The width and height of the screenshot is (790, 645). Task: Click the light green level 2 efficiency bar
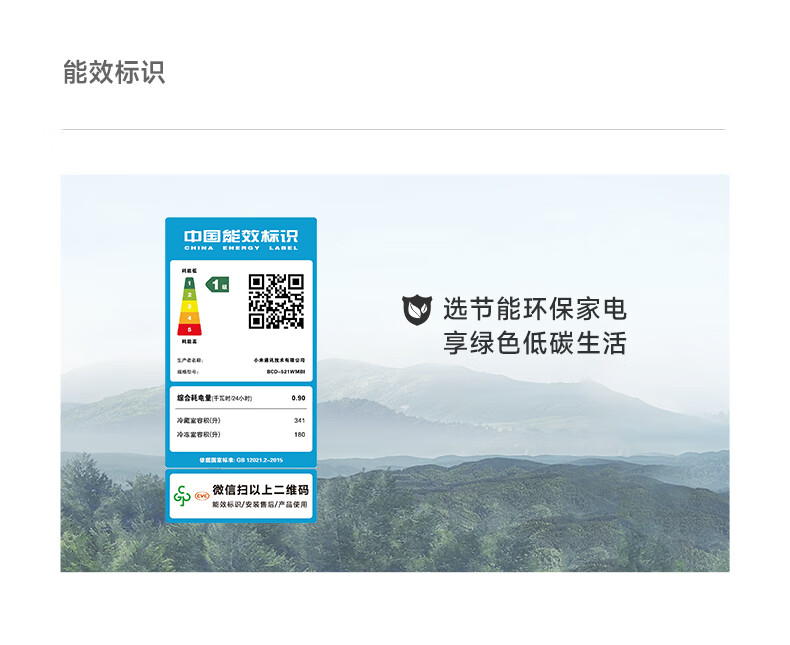[x=189, y=295]
